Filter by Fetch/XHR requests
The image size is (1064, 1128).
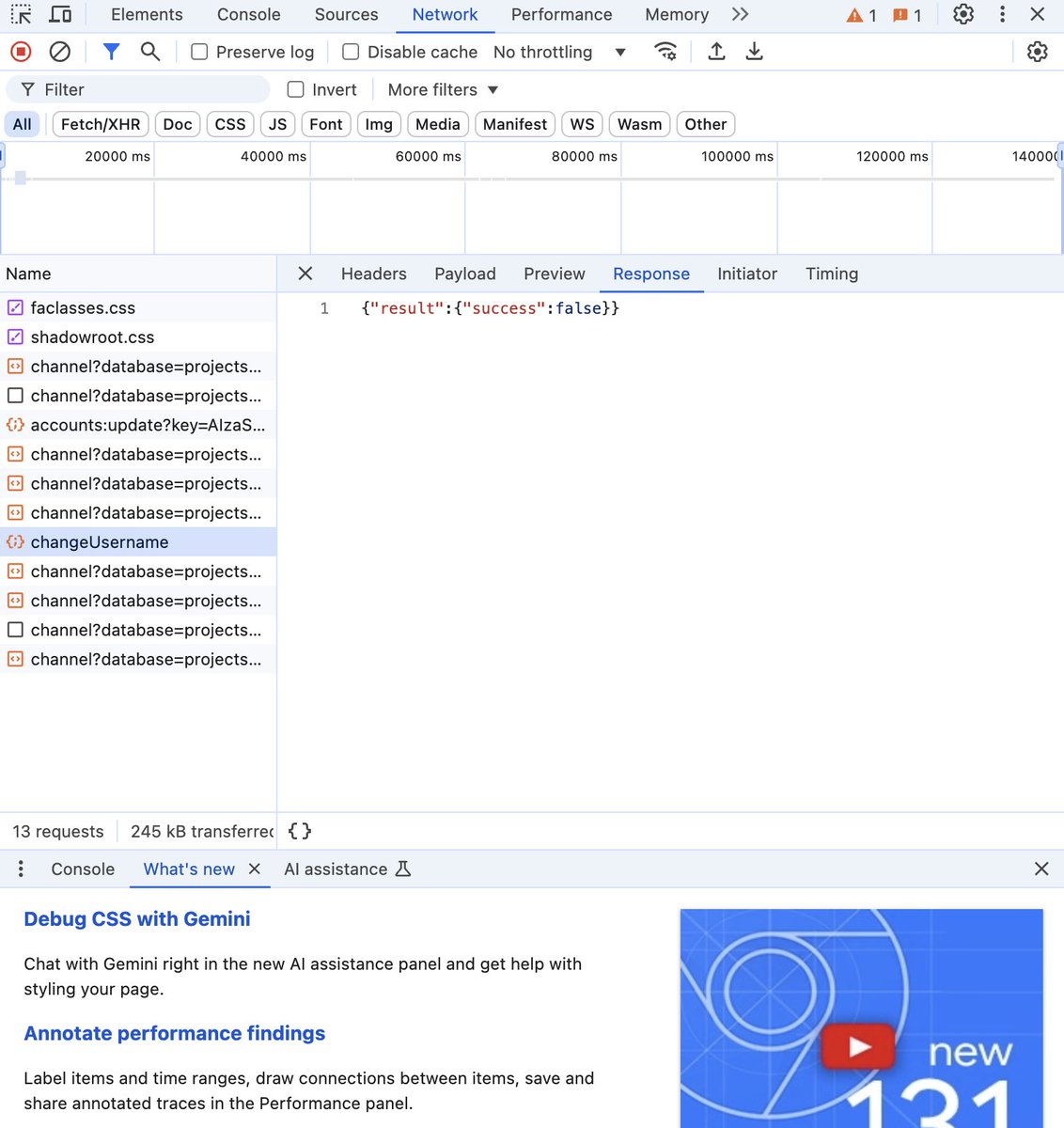[x=101, y=124]
